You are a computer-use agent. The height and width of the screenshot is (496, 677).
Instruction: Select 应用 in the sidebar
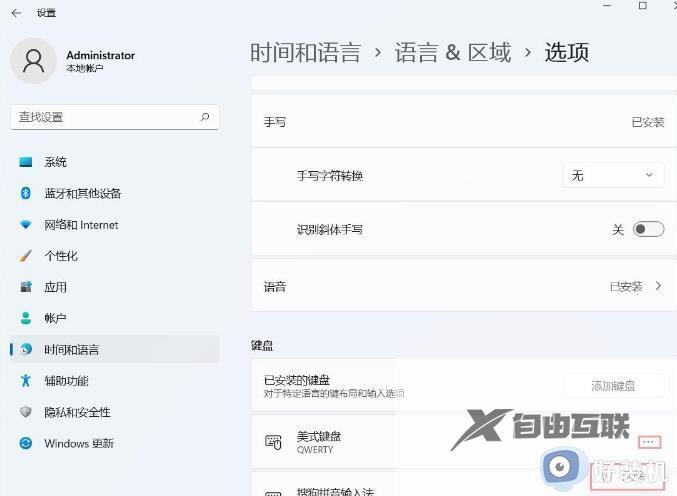(x=114, y=287)
